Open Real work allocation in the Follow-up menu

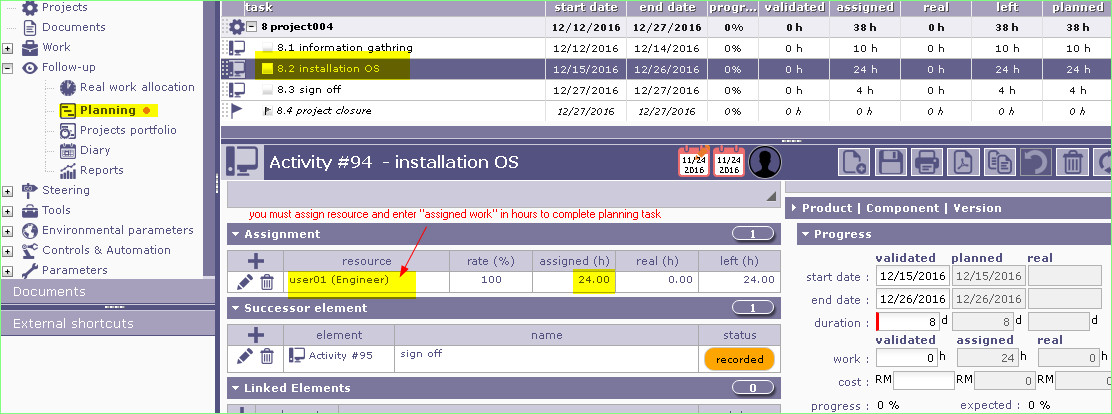tap(137, 88)
